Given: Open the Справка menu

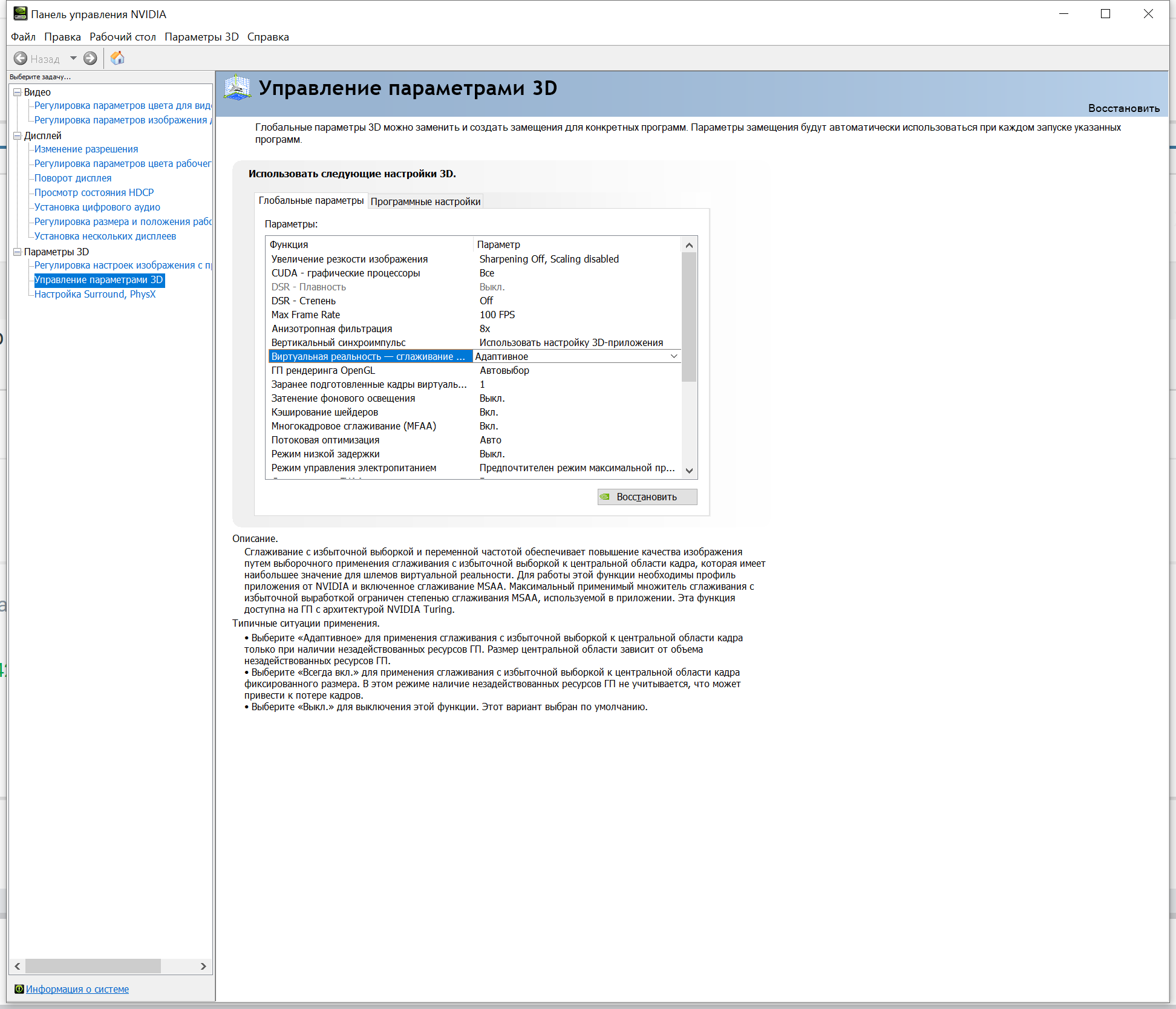Looking at the screenshot, I should pos(268,37).
